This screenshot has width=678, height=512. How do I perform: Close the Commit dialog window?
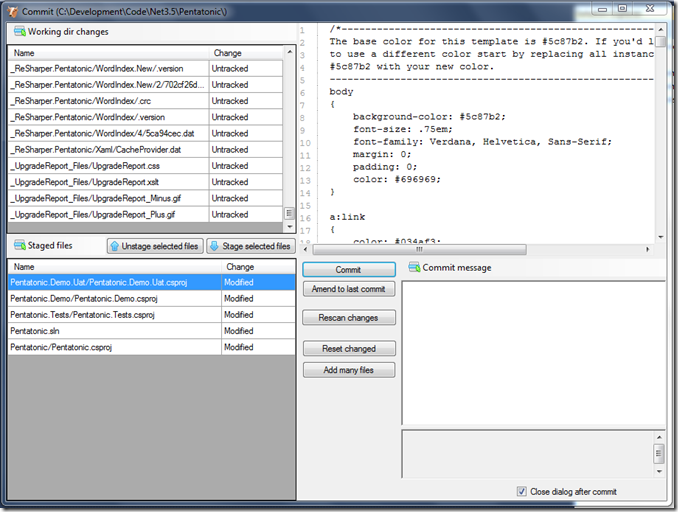click(x=650, y=9)
